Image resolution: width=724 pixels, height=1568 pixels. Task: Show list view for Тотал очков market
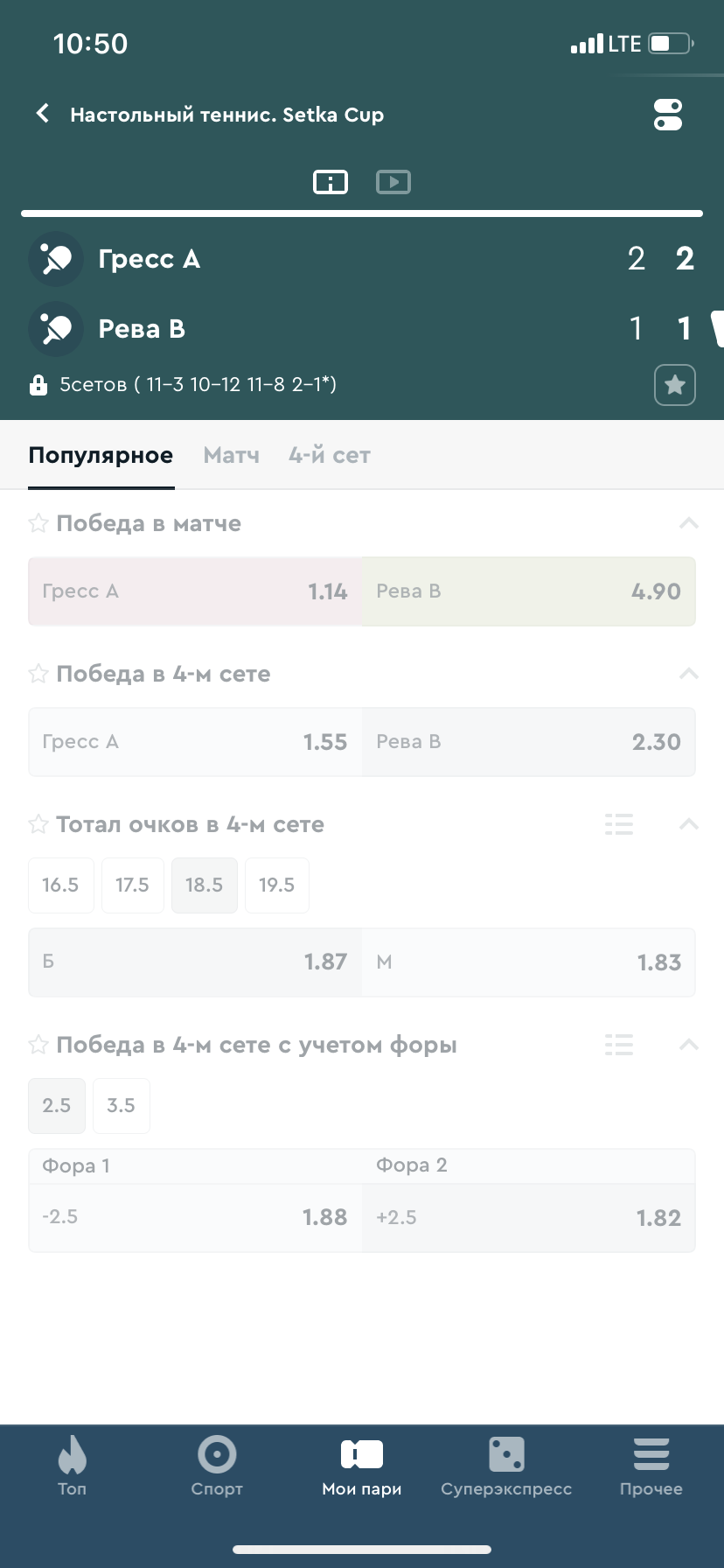619,824
